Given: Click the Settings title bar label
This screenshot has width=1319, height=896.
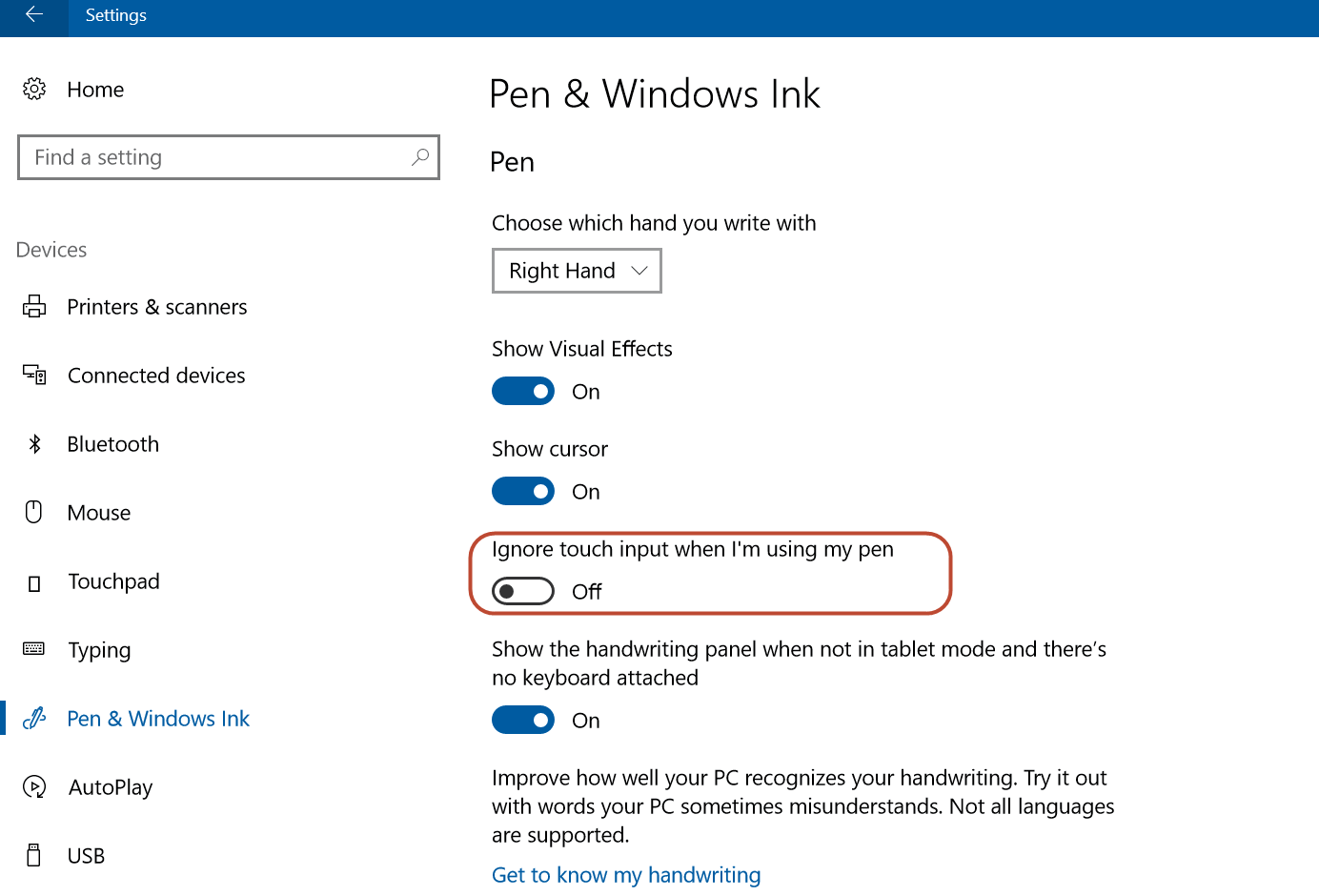Looking at the screenshot, I should pos(115,15).
